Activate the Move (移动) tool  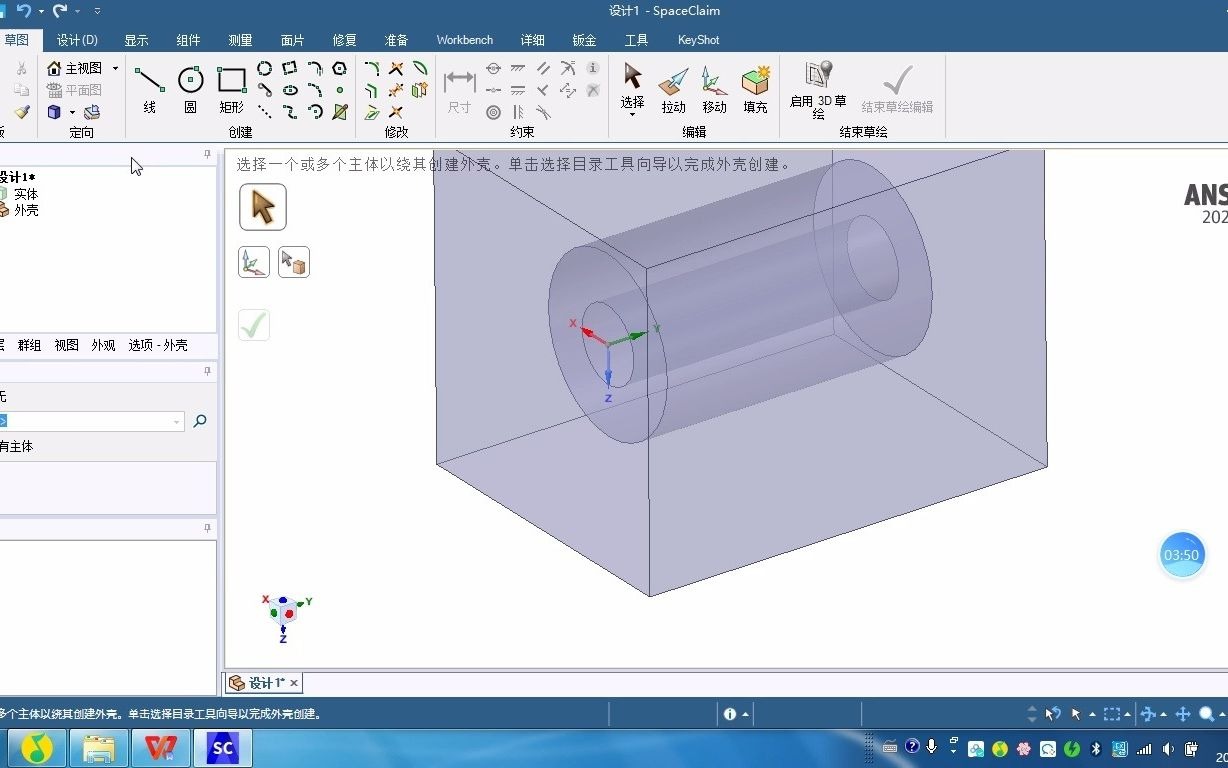pyautogui.click(x=714, y=89)
